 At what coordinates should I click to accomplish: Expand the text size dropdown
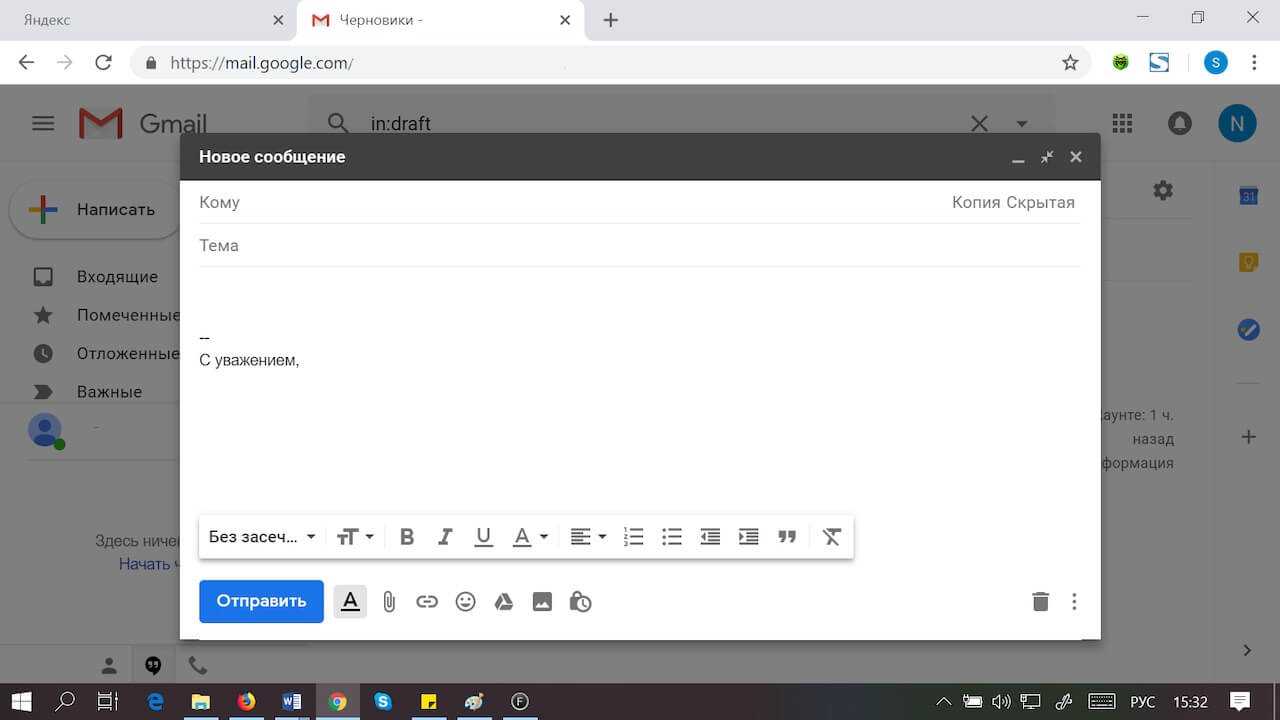click(x=355, y=537)
